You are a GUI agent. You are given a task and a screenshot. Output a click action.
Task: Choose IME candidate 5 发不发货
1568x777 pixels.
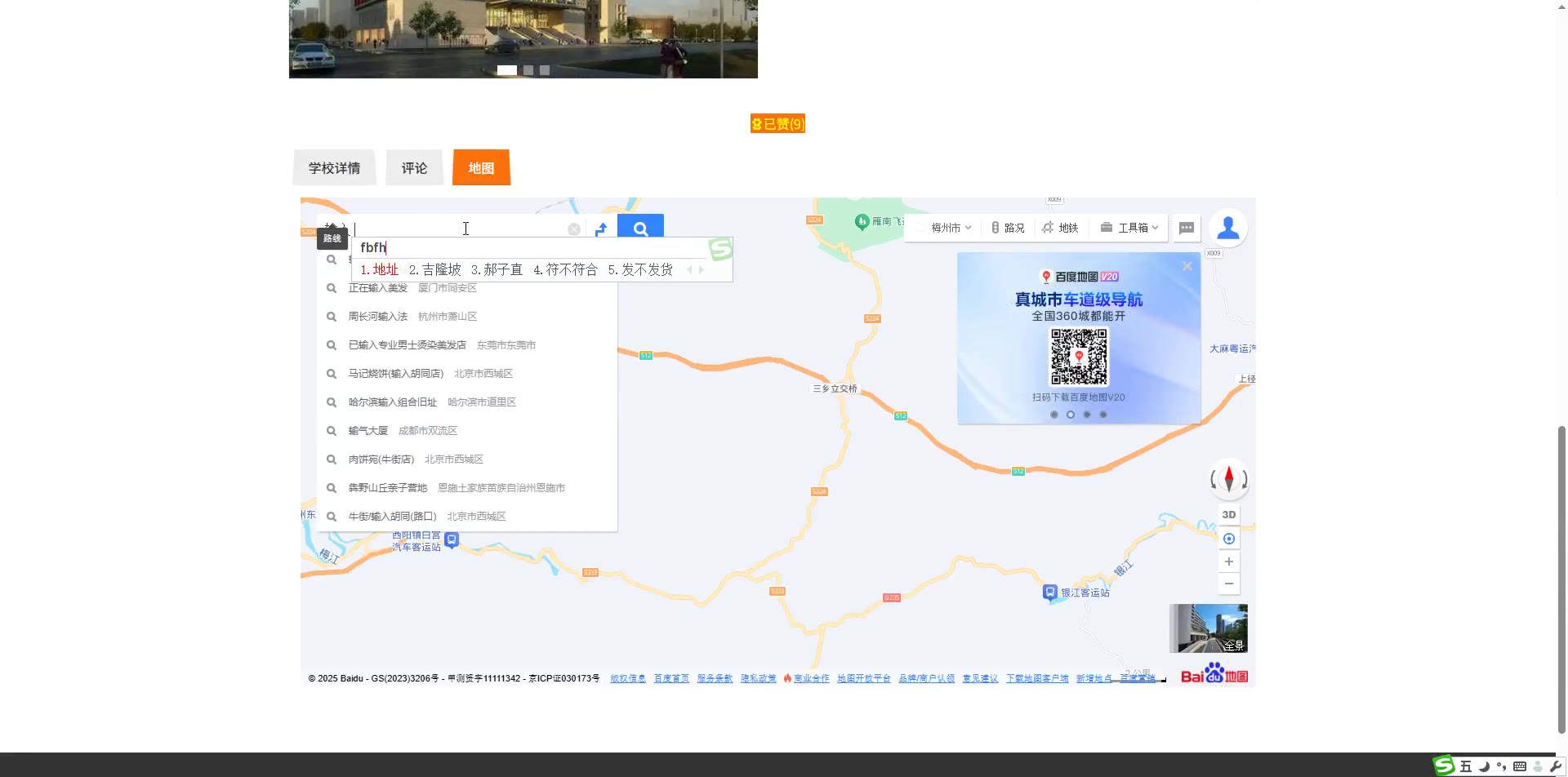640,270
